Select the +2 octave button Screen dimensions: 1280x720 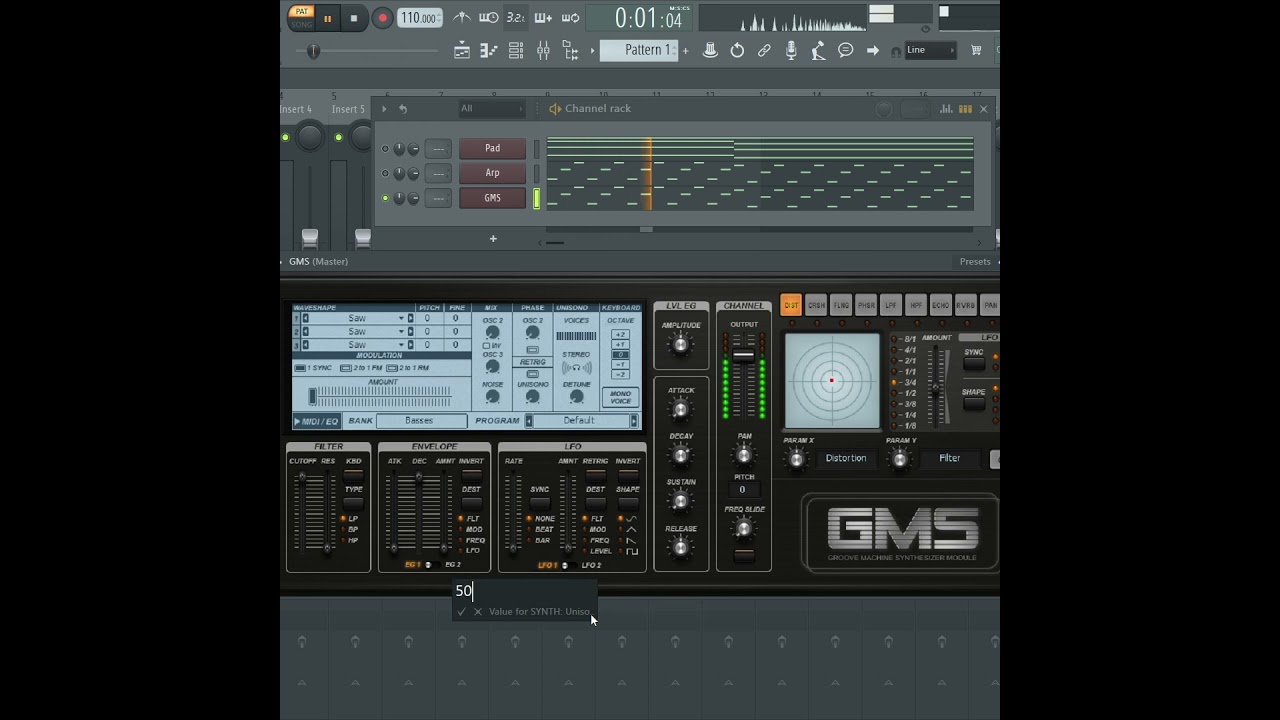pos(620,335)
